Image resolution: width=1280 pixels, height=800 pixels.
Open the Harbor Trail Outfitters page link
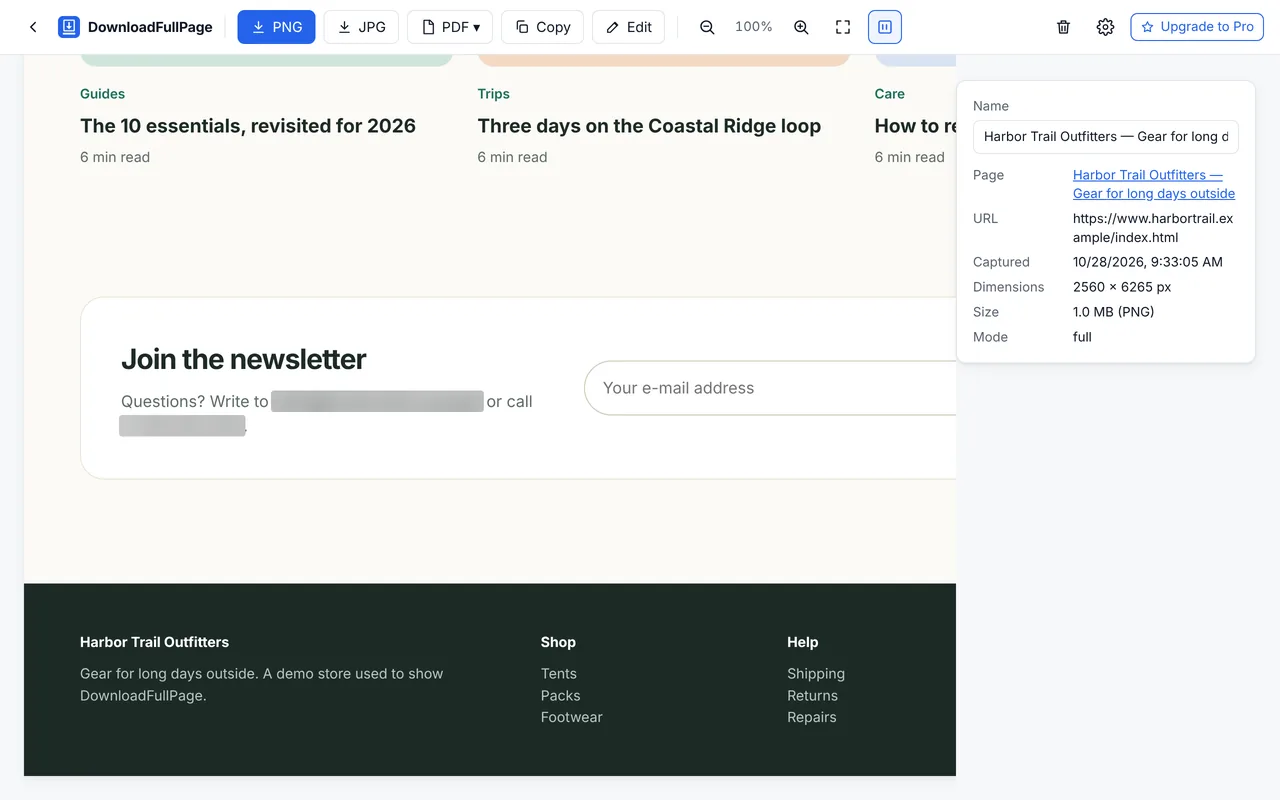(1154, 184)
